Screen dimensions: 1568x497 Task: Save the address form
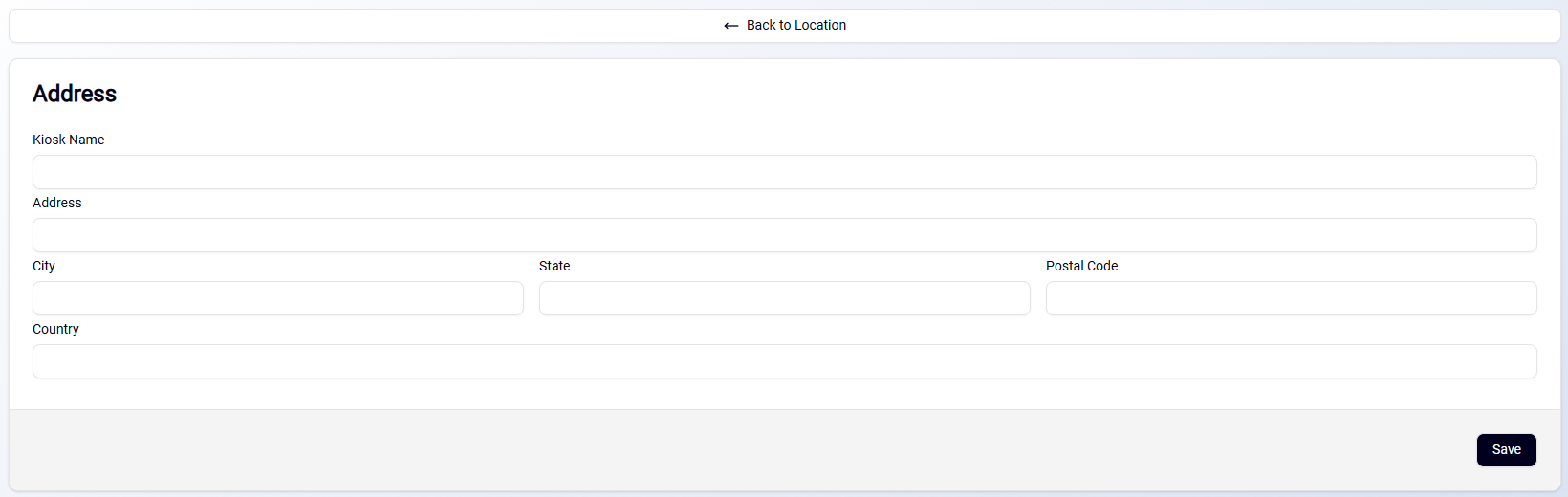[1507, 450]
